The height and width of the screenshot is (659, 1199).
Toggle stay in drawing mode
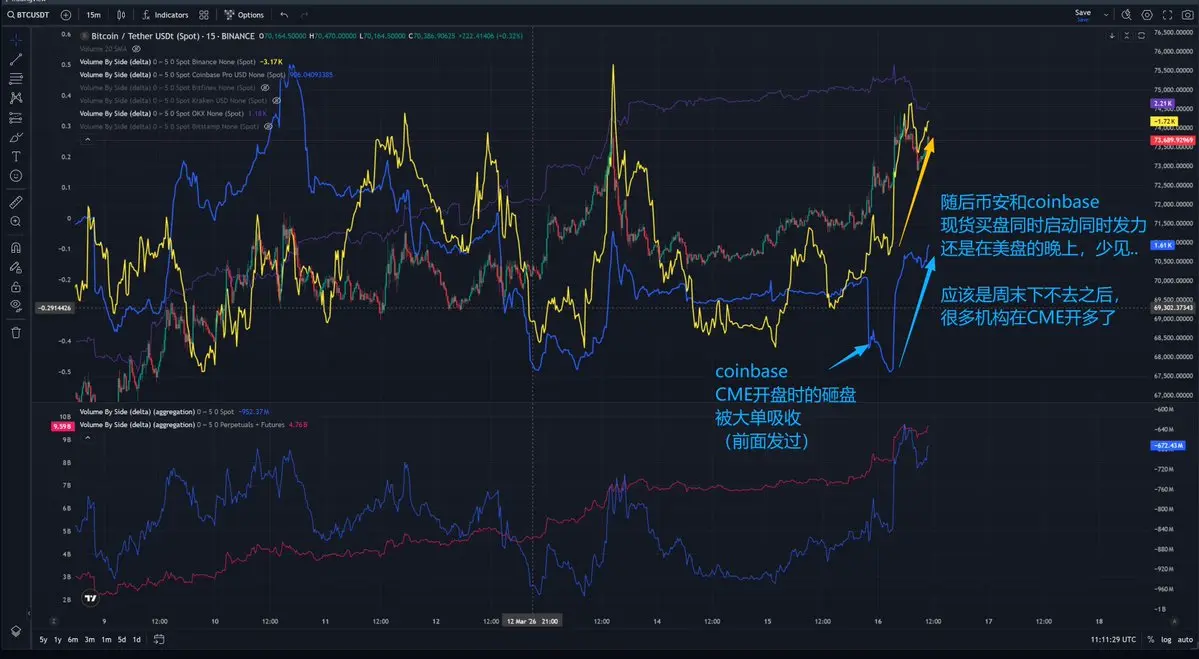[x=16, y=268]
